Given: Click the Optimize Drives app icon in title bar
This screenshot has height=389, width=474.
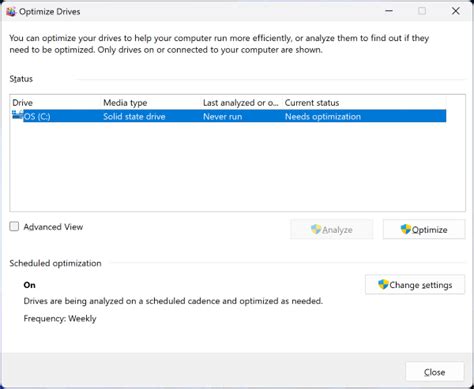Looking at the screenshot, I should pyautogui.click(x=11, y=12).
